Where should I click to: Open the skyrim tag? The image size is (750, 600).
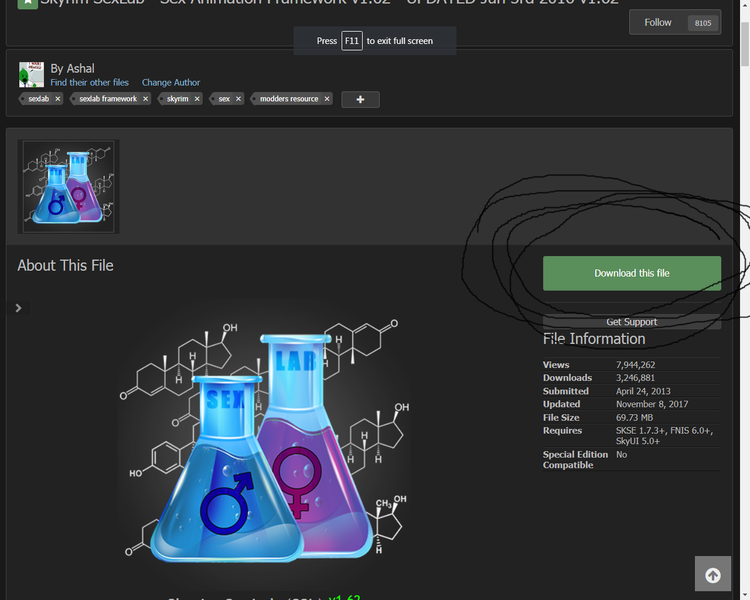pos(177,99)
